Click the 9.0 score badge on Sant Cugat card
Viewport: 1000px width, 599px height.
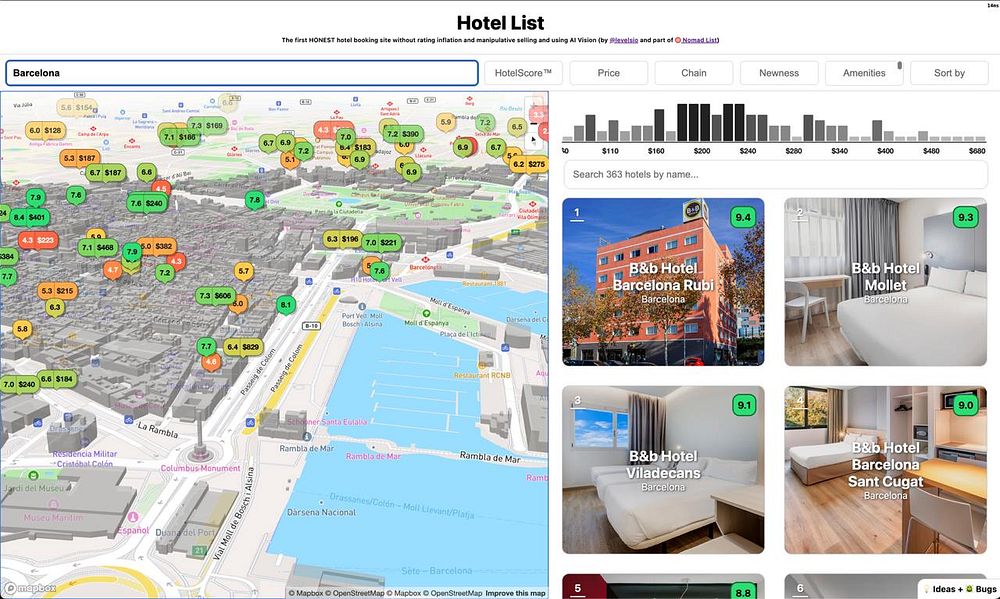tap(966, 405)
